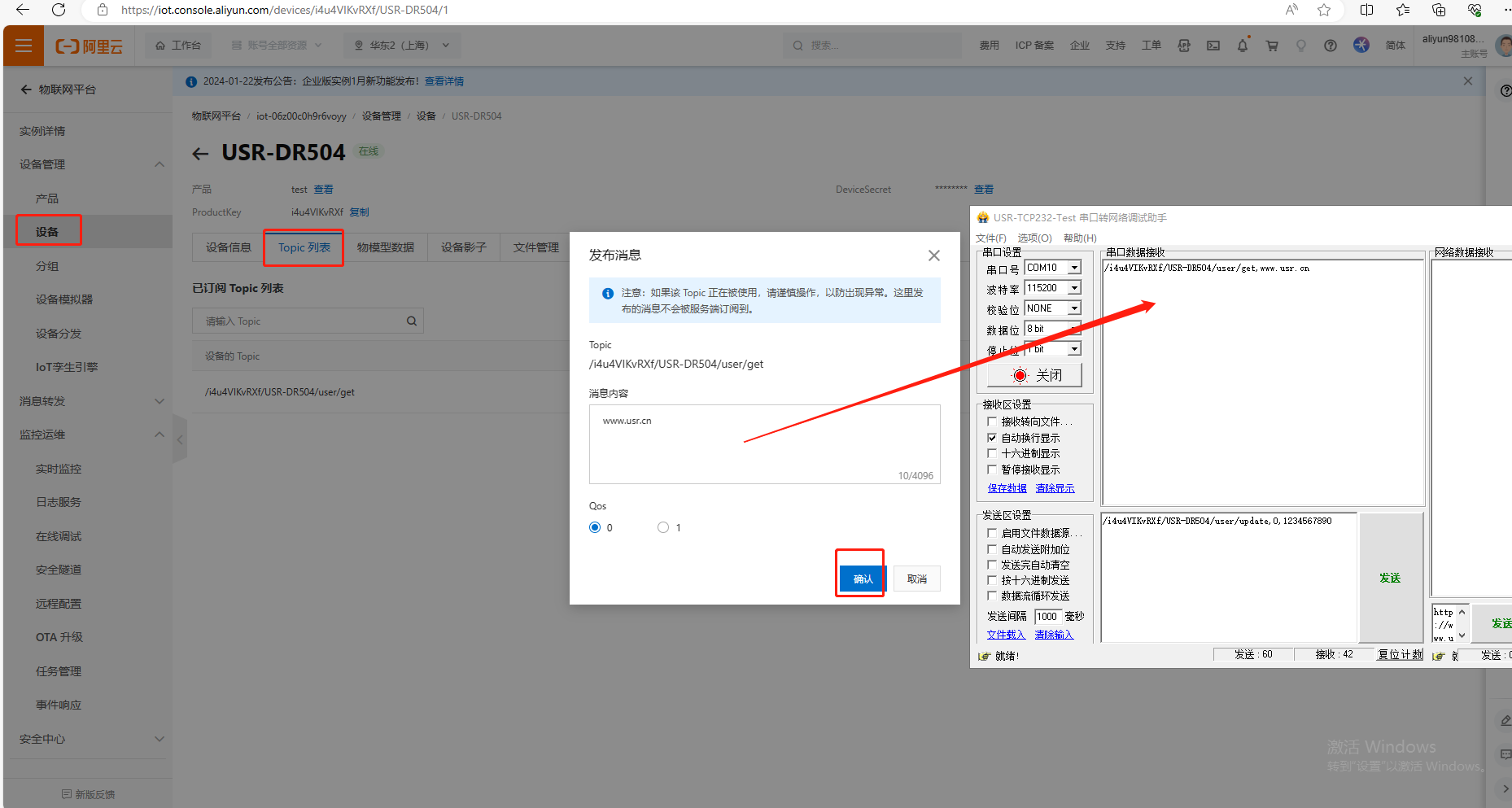Open the COM10 serial port dropdown
1512x808 pixels.
point(1074,268)
